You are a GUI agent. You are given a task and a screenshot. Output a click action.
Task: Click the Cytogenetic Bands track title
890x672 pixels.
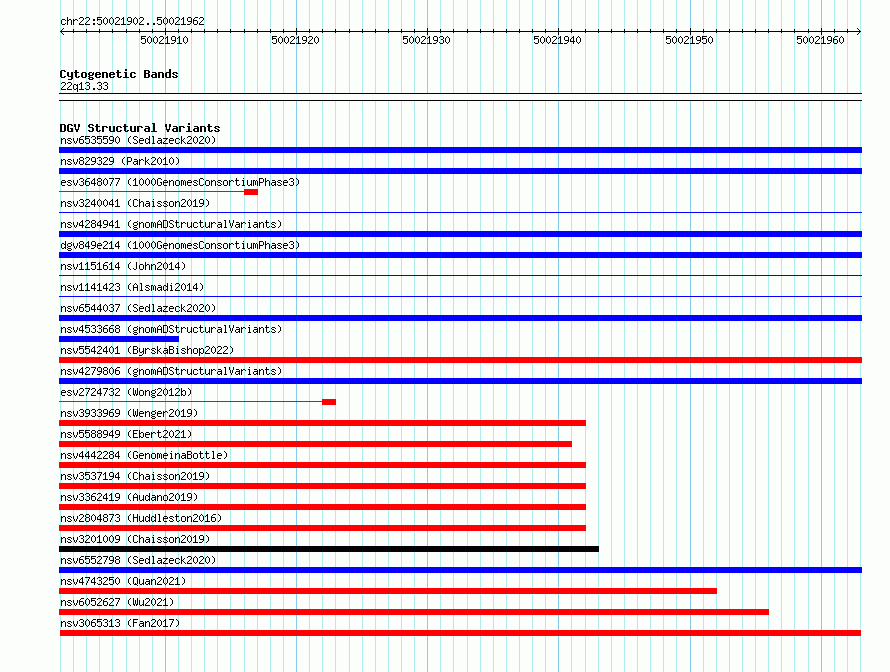119,74
